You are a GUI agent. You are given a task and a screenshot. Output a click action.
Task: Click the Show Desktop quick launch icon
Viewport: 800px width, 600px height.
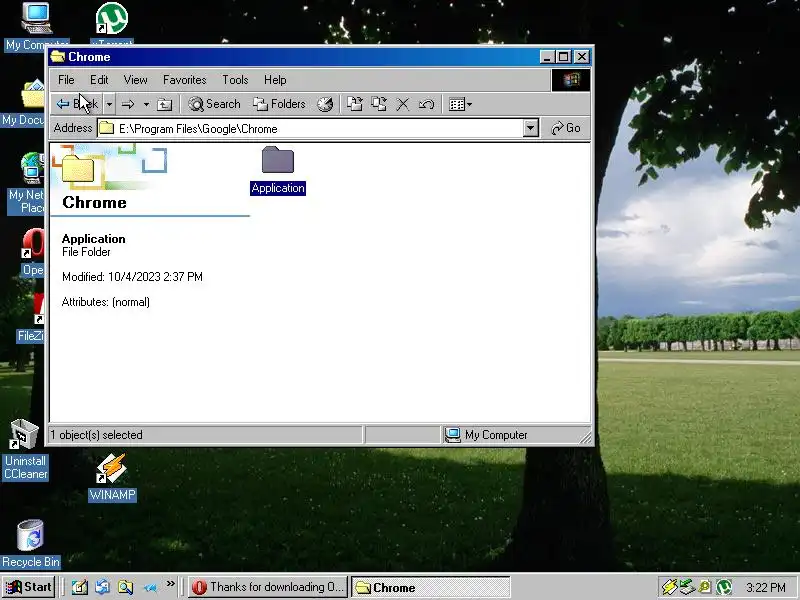(79, 587)
